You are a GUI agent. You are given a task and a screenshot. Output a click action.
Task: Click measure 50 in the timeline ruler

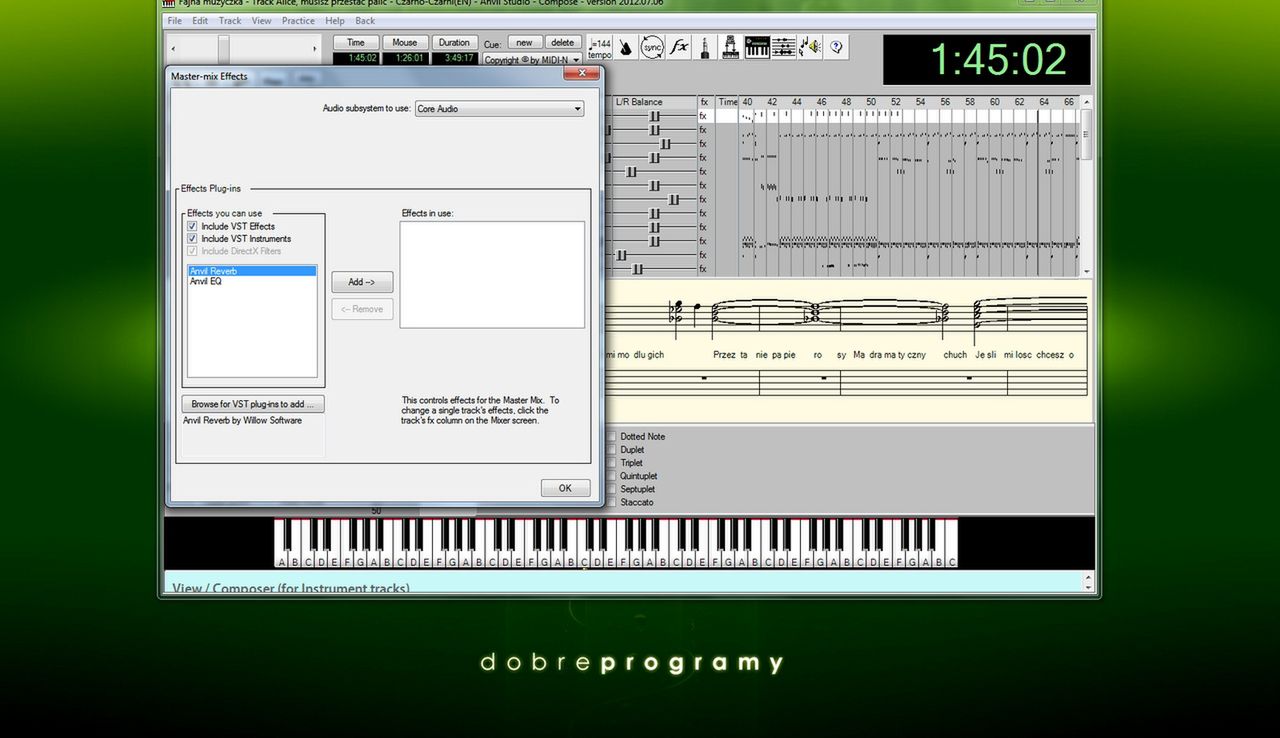(x=871, y=102)
